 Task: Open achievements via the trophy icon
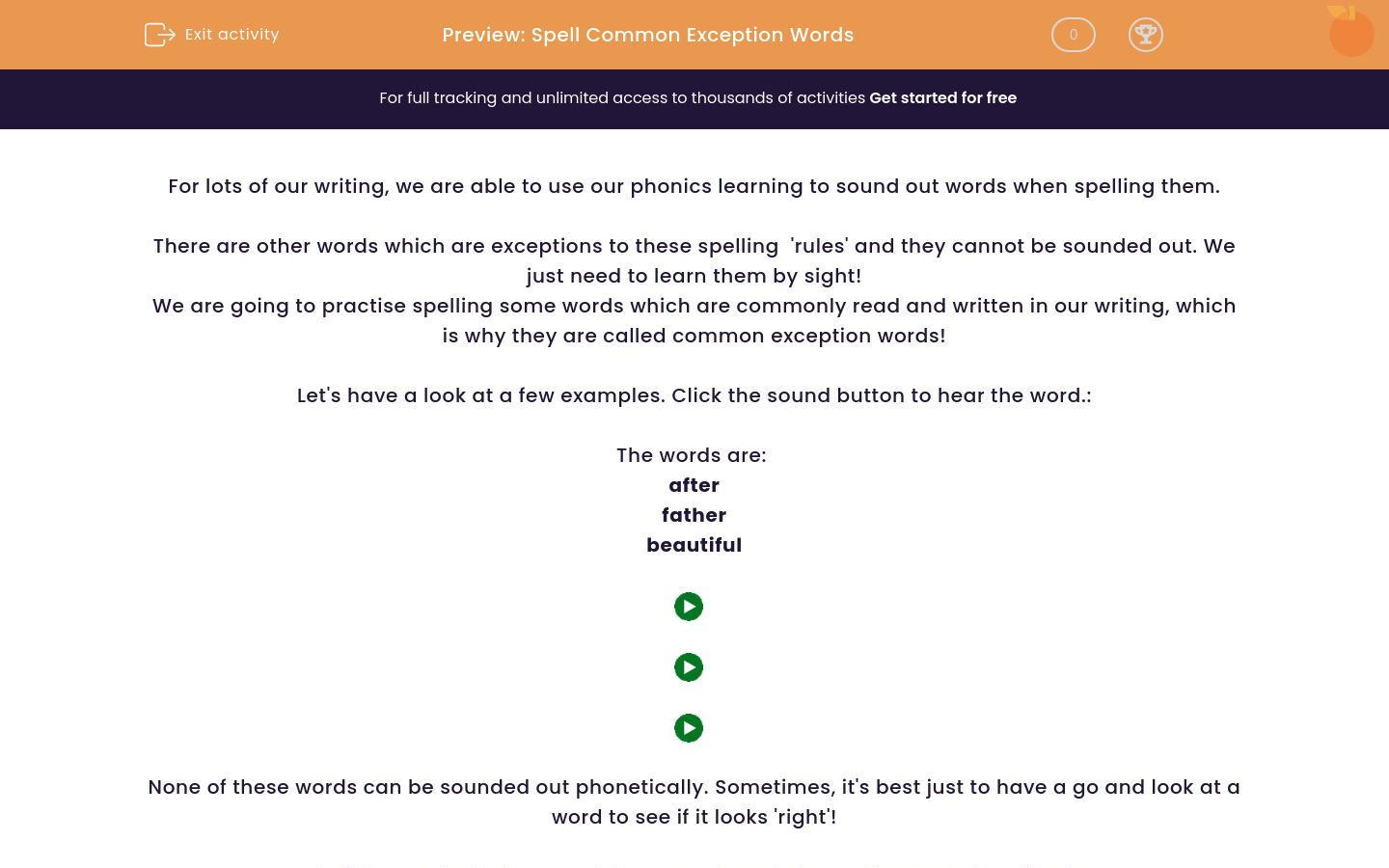pyautogui.click(x=1146, y=35)
